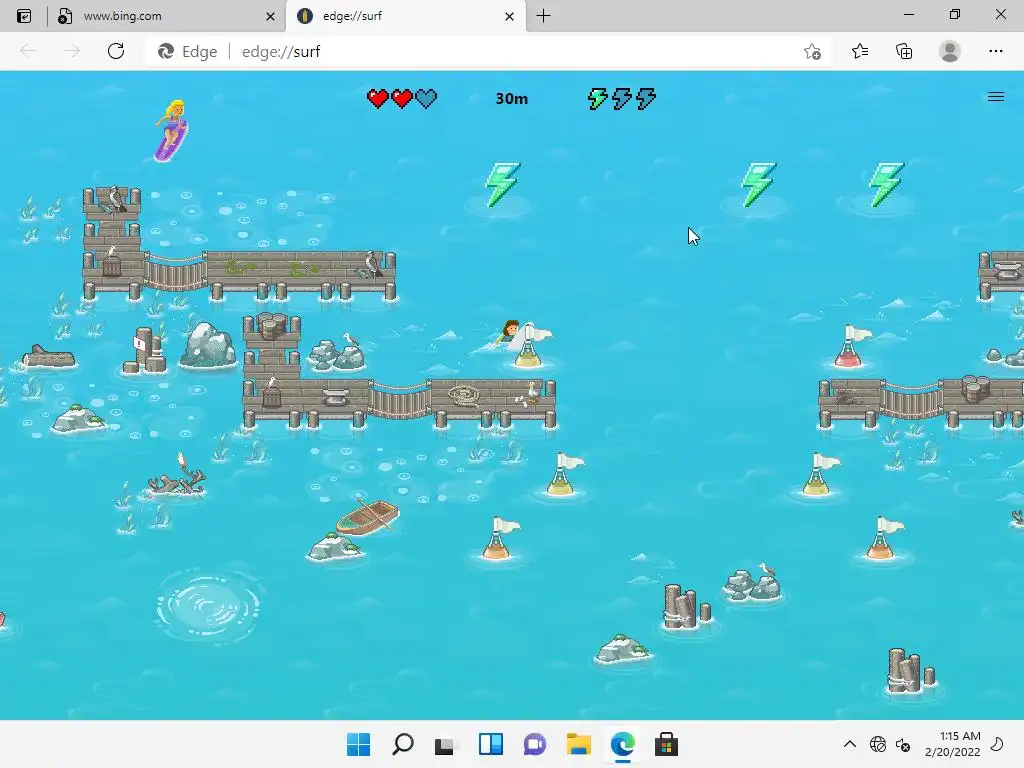The width and height of the screenshot is (1024, 768).
Task: Click the surfer character on purple board
Action: tap(172, 131)
